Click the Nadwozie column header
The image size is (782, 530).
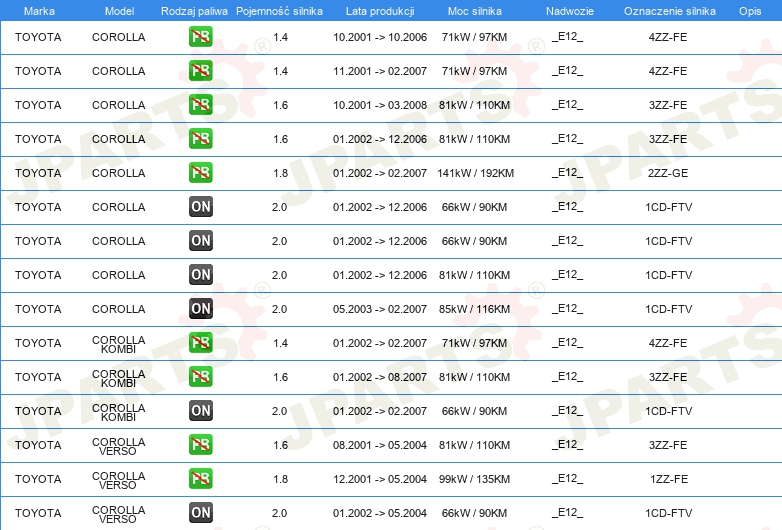click(570, 11)
